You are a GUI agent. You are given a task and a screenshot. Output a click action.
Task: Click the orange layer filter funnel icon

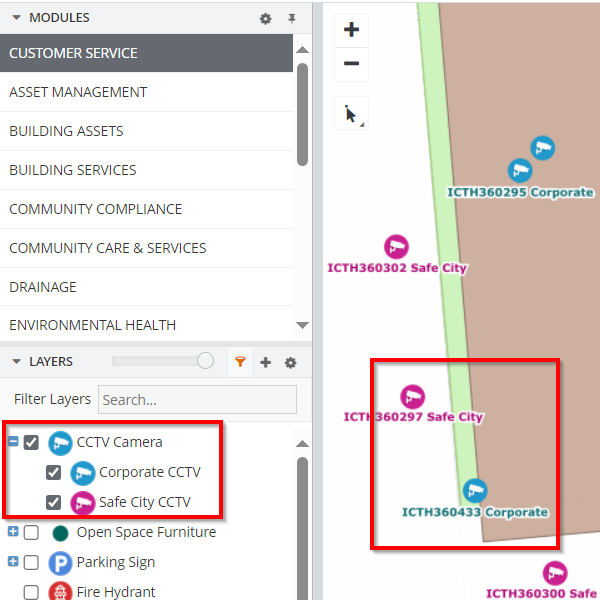click(240, 362)
